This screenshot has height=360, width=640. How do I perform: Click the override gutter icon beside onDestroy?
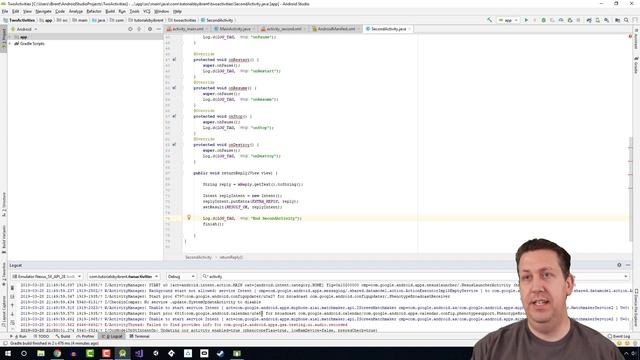point(174,144)
